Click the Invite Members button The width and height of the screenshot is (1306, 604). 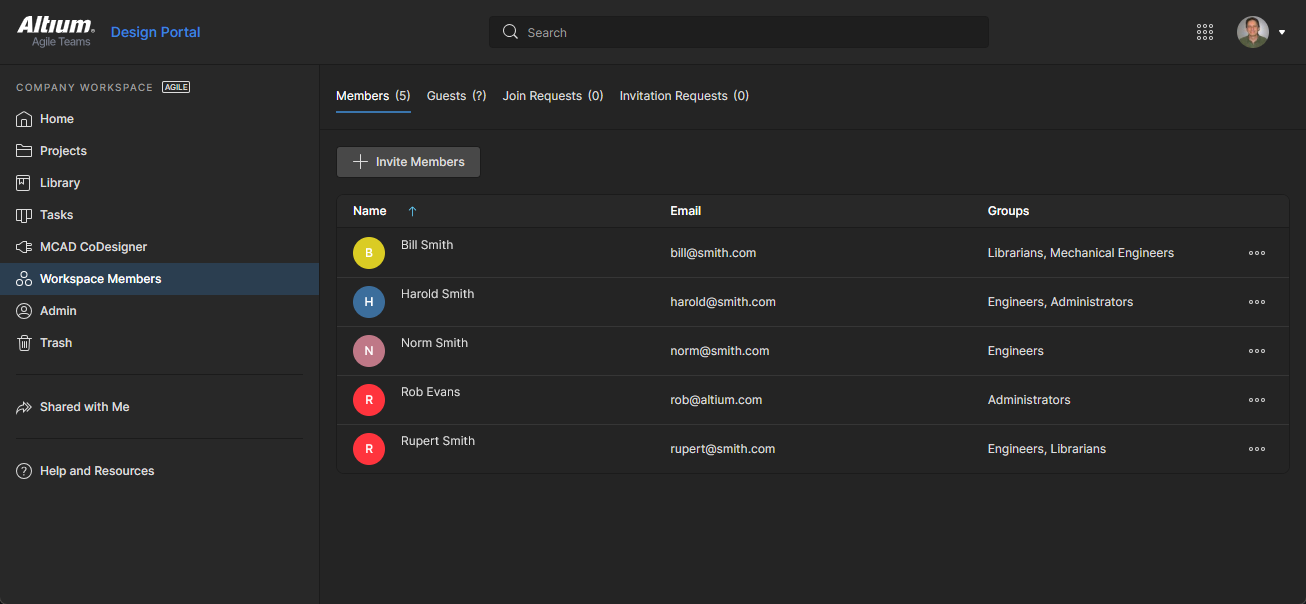408,161
